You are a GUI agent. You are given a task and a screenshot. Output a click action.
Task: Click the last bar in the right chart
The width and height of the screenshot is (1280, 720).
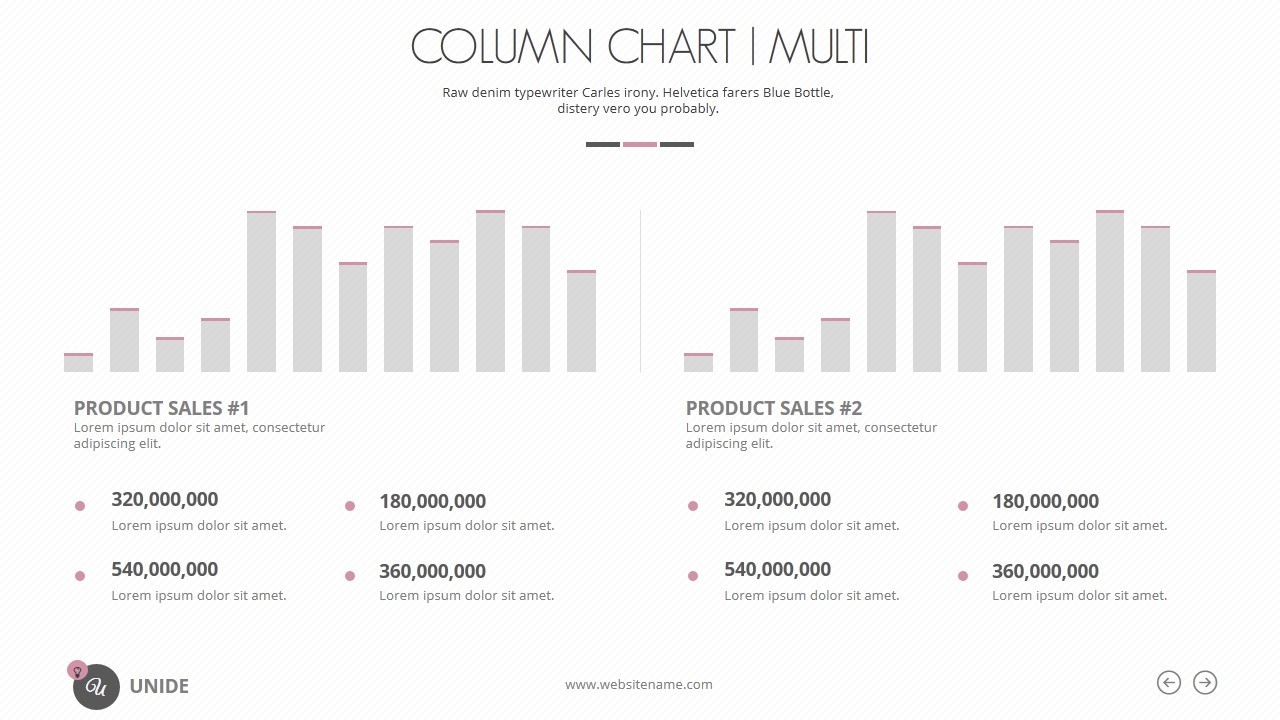click(1201, 321)
